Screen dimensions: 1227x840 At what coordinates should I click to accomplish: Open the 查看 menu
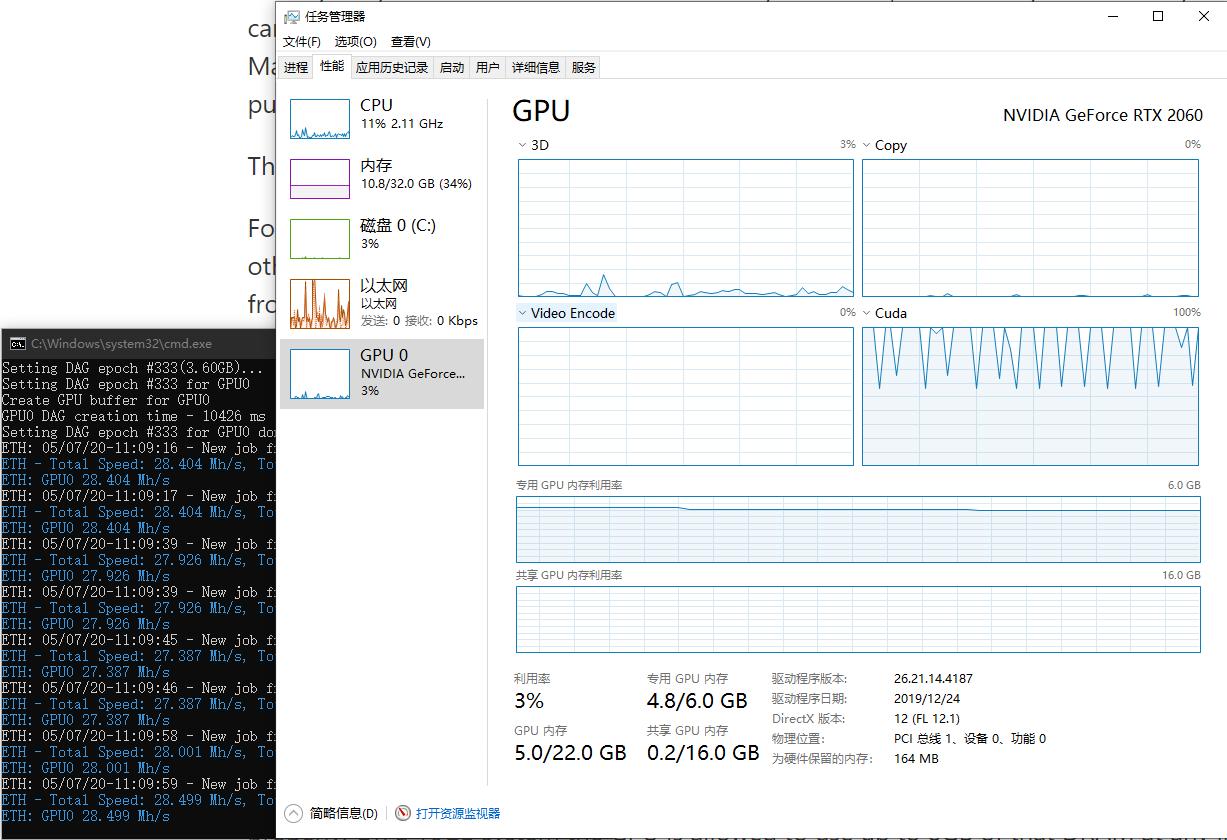(410, 41)
